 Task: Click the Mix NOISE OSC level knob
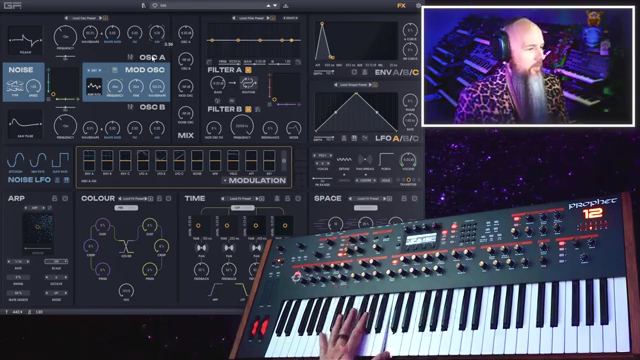point(186,113)
